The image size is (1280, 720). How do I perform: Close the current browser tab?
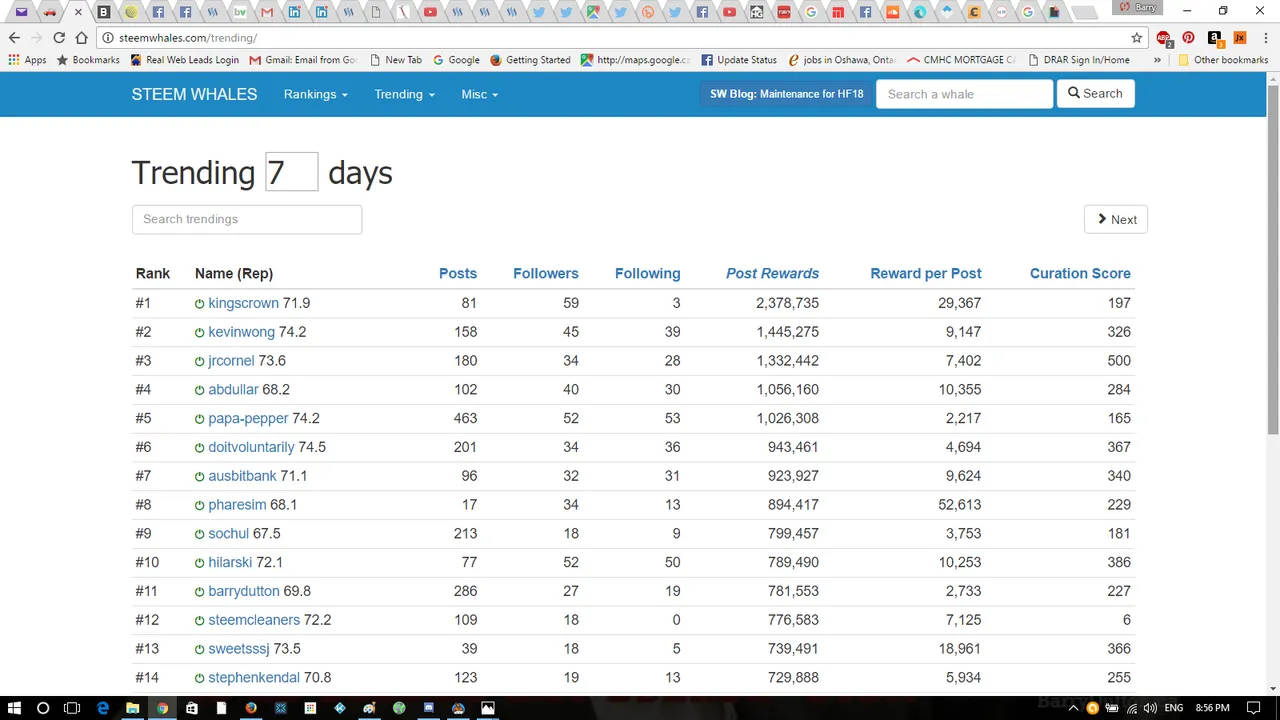pyautogui.click(x=78, y=12)
